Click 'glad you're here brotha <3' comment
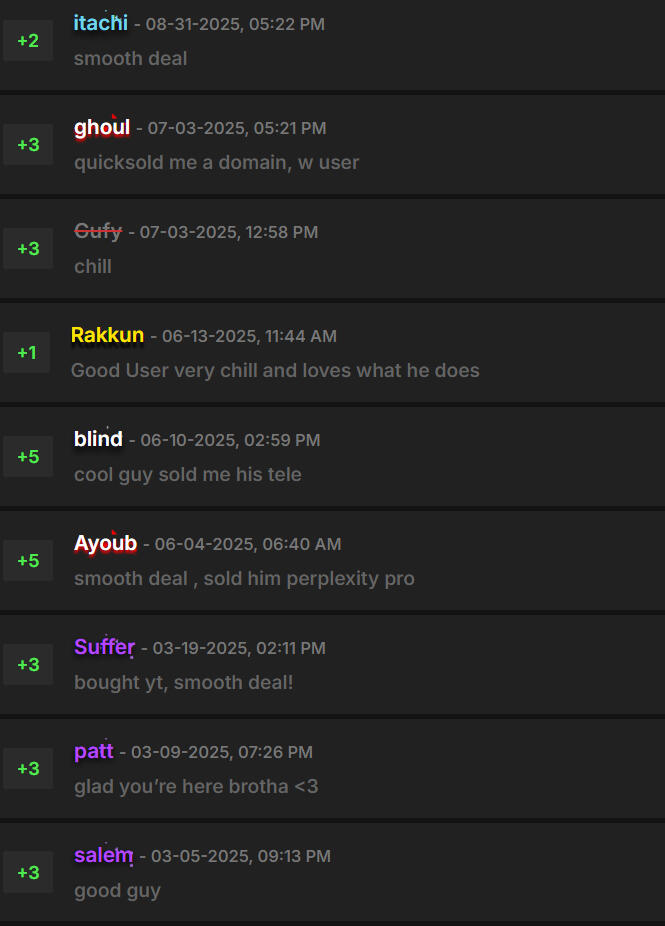665x926 pixels. 196,786
